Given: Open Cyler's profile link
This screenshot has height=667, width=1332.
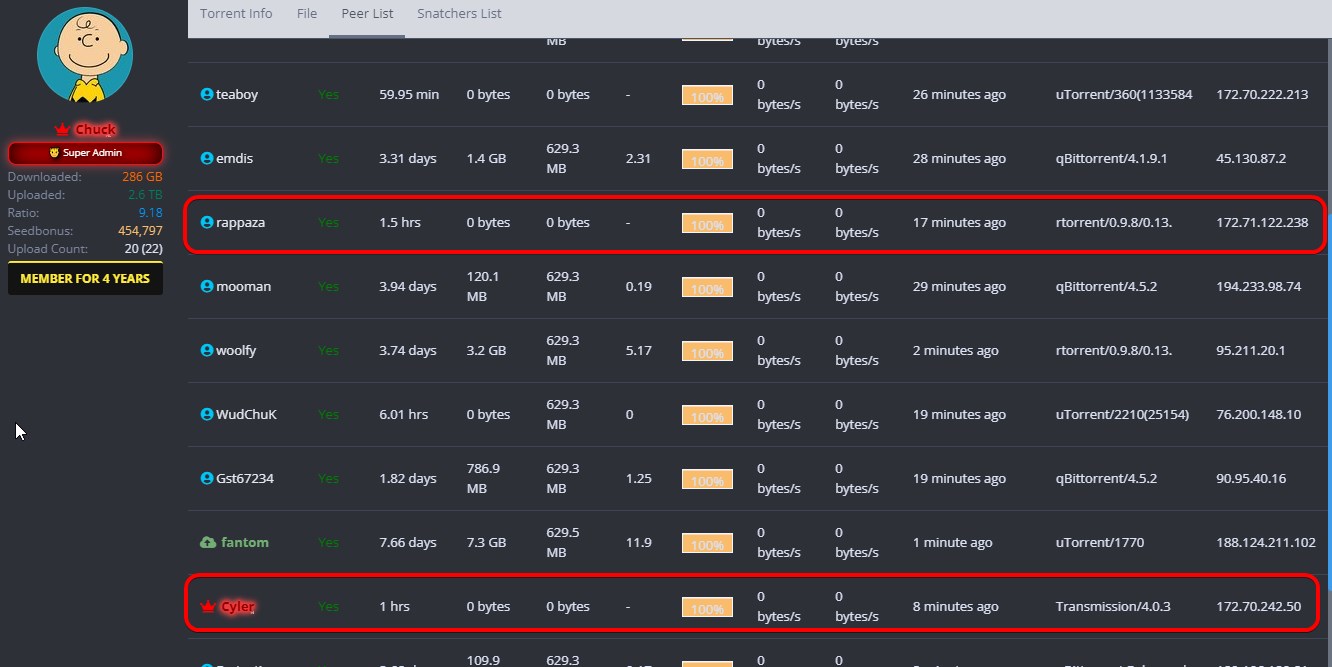Looking at the screenshot, I should tap(238, 607).
